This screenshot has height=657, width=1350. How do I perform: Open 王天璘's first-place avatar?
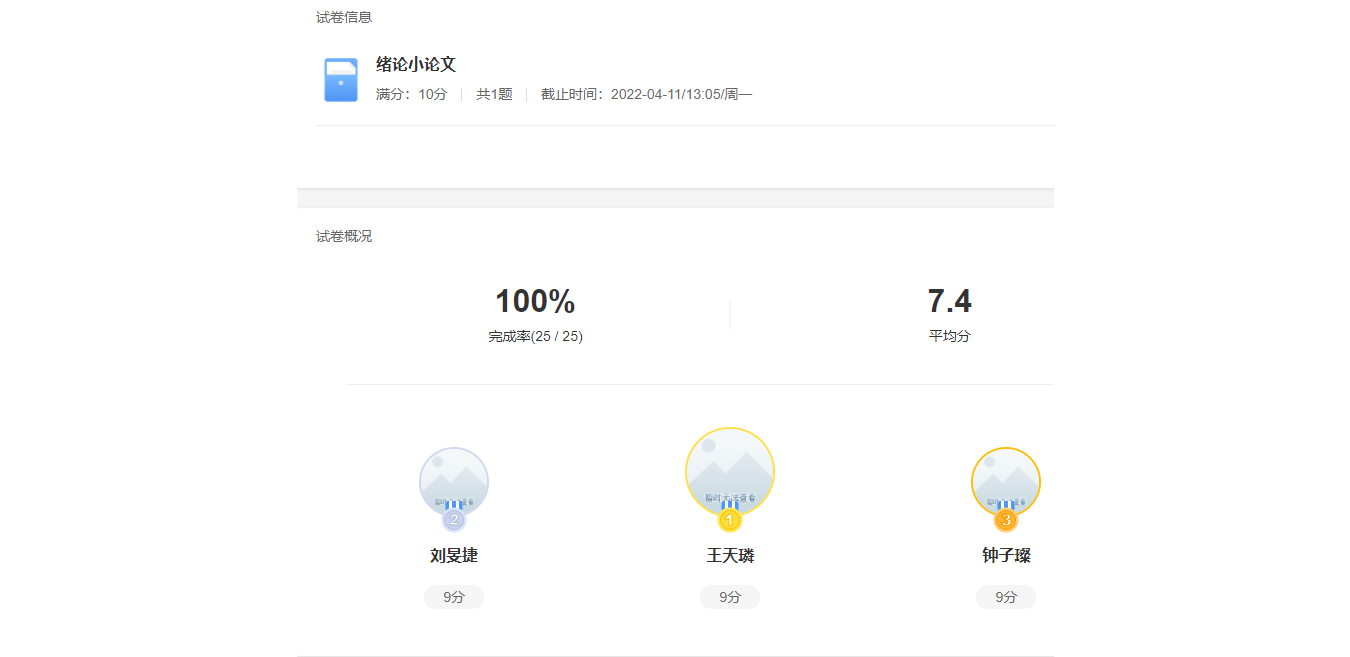730,468
